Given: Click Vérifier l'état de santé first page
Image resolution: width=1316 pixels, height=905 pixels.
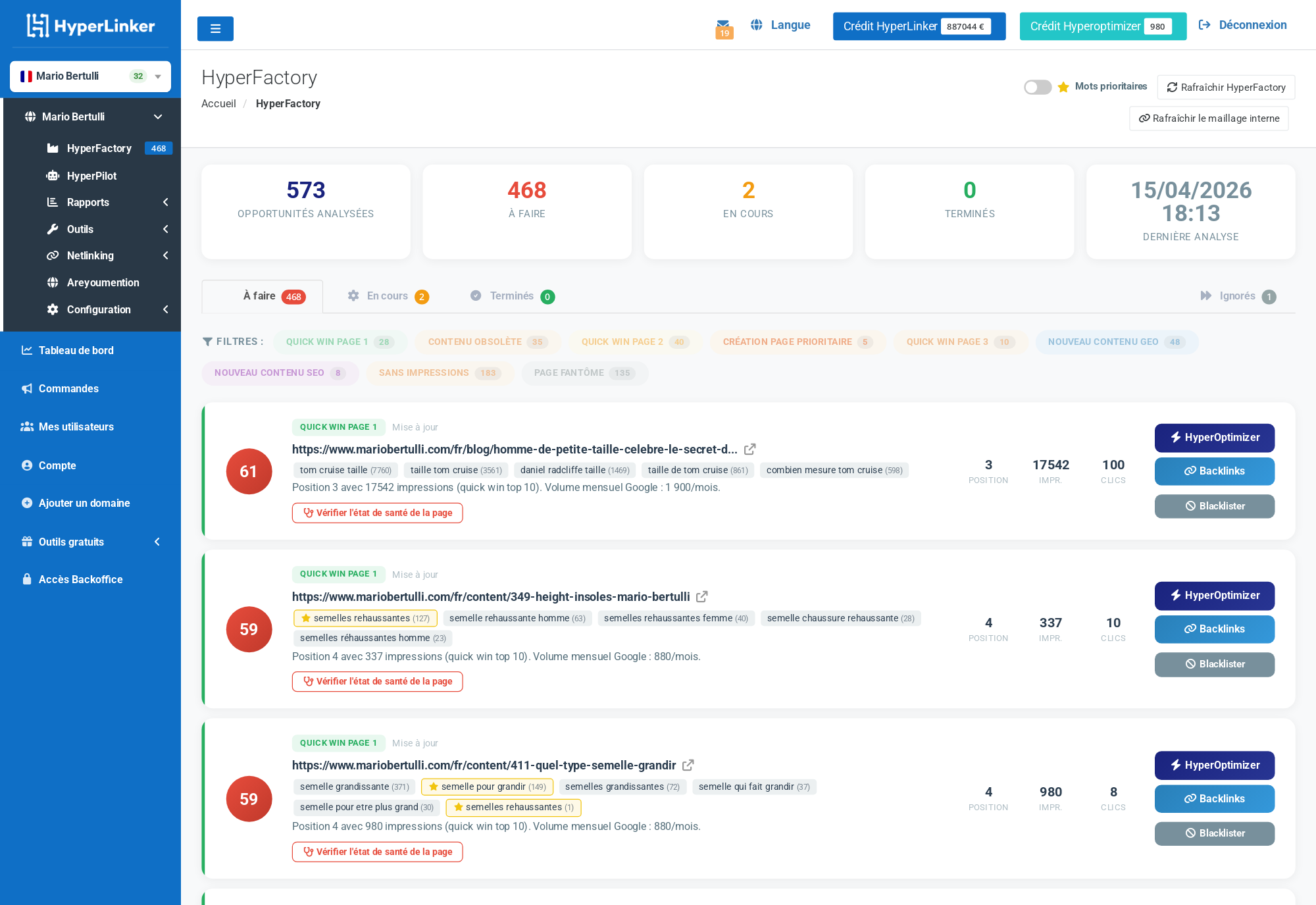Looking at the screenshot, I should point(377,513).
